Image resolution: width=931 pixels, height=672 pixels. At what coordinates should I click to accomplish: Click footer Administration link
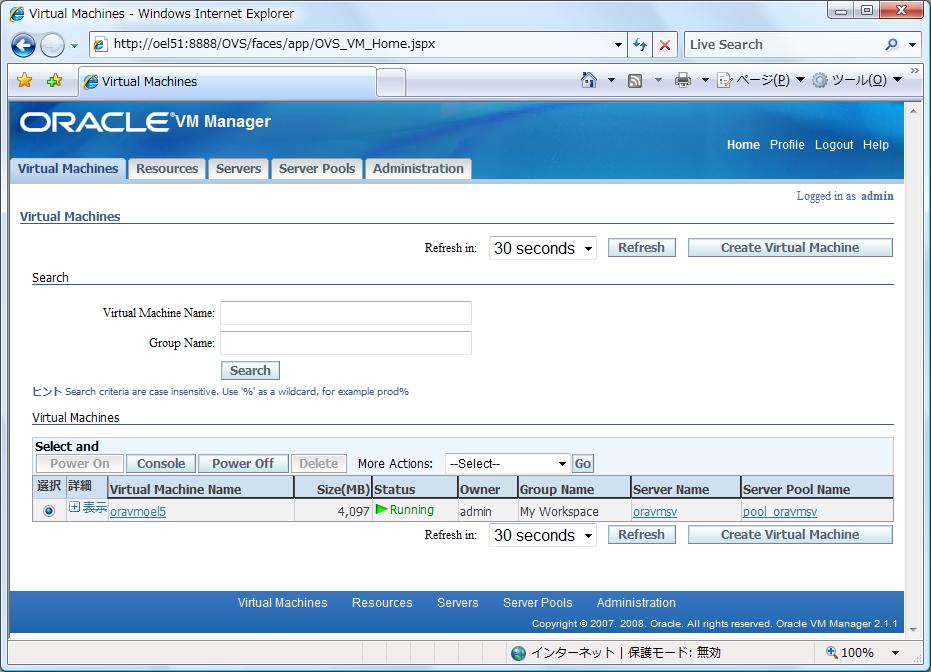point(636,603)
